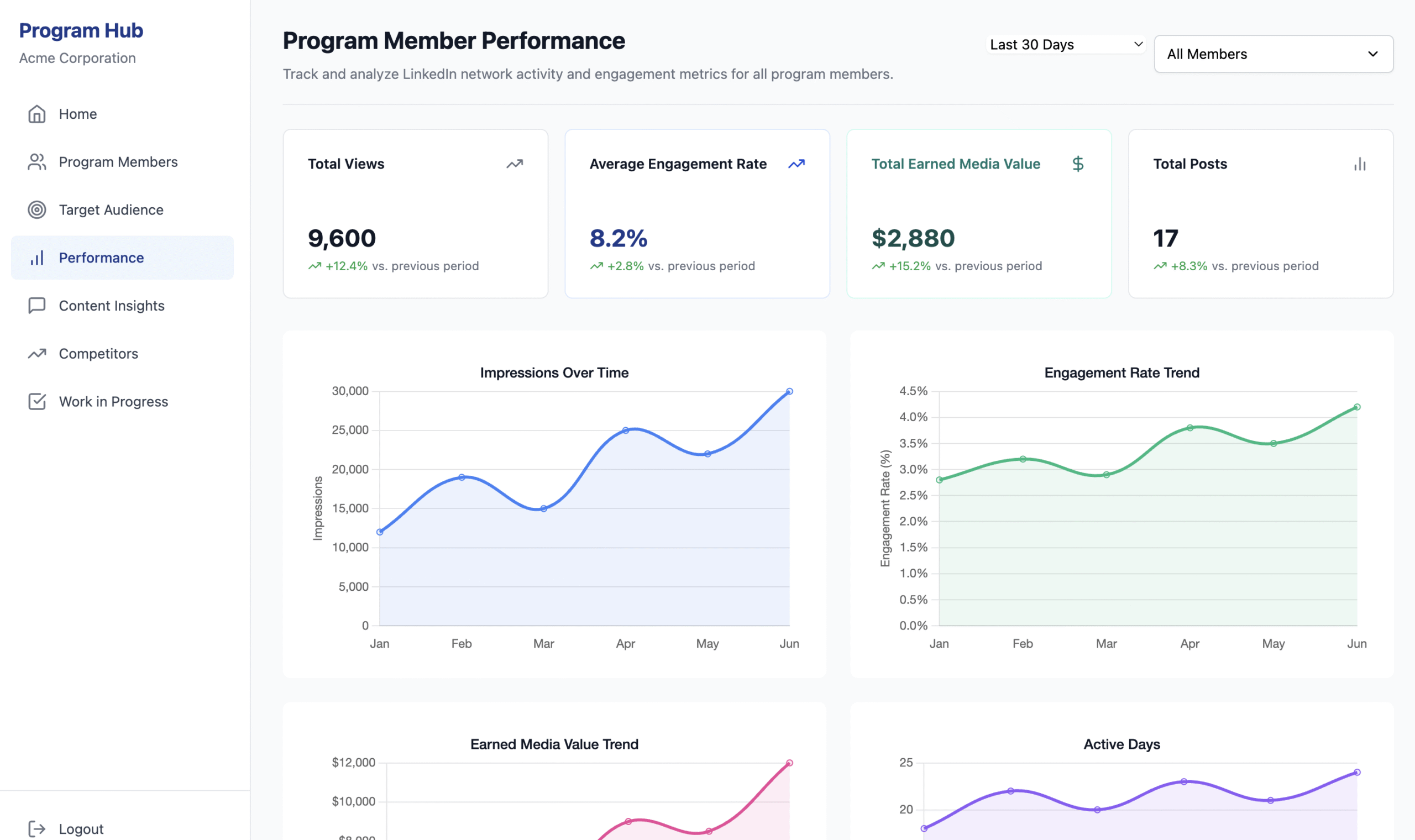Click the Logout arrow icon
Image resolution: width=1415 pixels, height=840 pixels.
(x=37, y=830)
